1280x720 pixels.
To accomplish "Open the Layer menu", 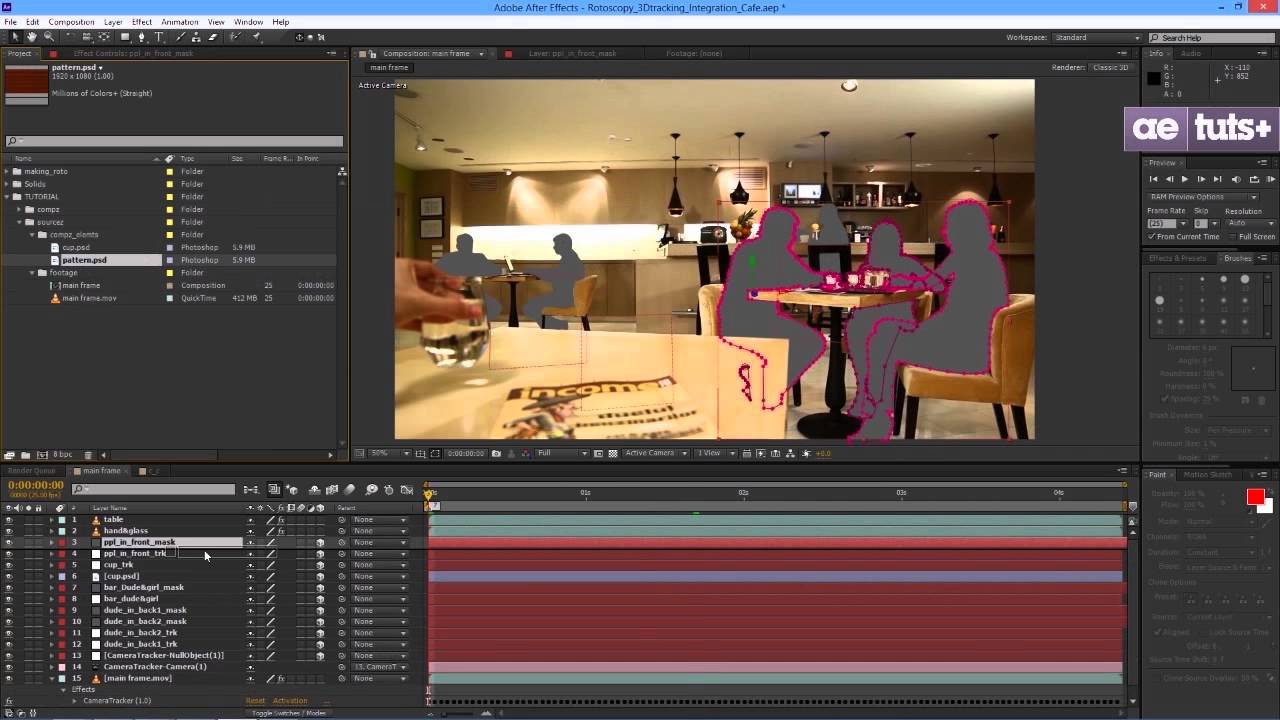I will pos(113,22).
